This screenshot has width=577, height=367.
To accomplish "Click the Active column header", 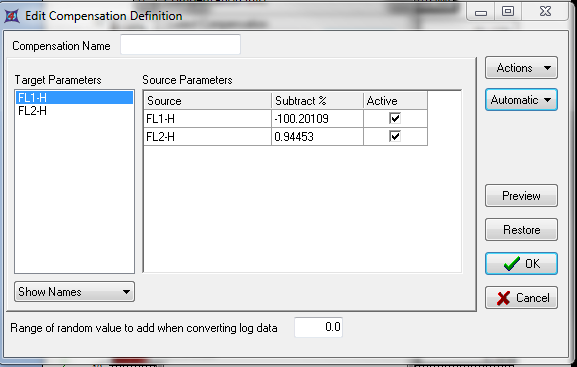I will click(395, 100).
